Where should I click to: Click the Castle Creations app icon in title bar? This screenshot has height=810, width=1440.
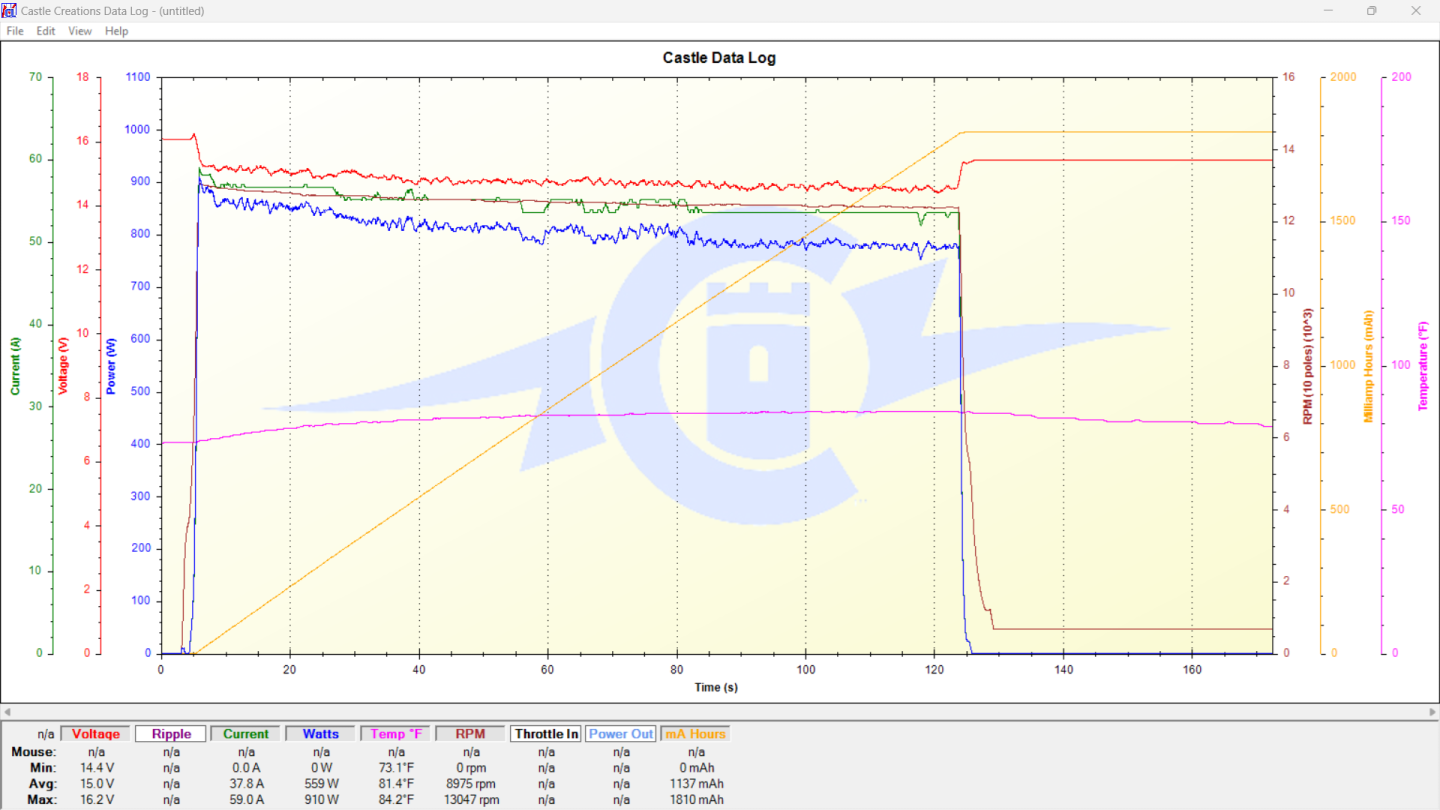point(10,10)
